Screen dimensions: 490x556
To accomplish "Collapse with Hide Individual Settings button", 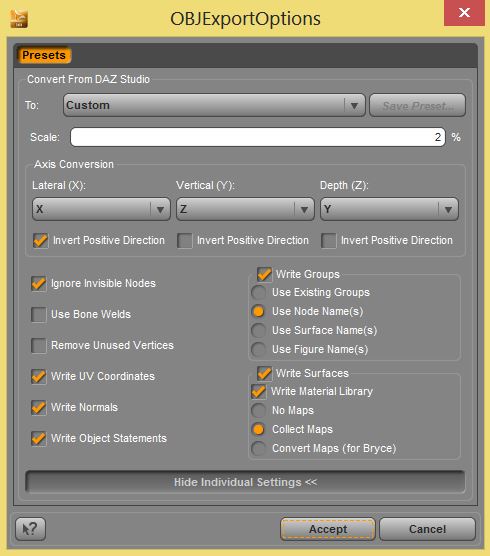I will point(245,482).
